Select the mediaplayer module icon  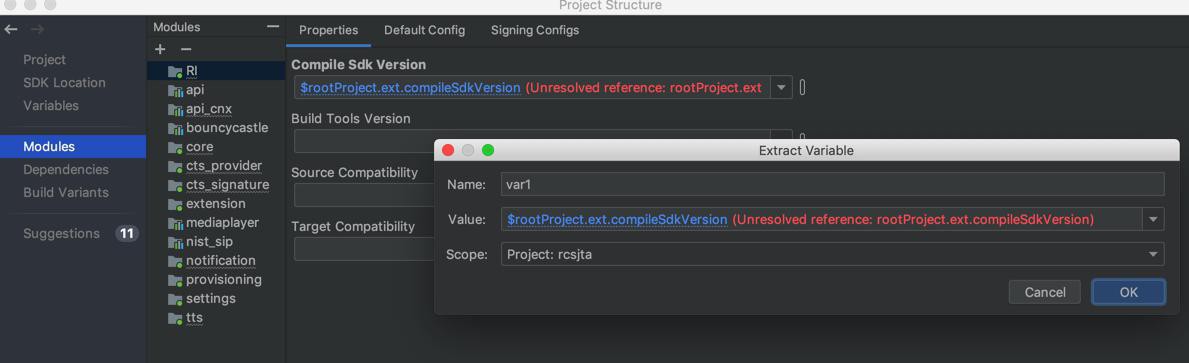175,224
